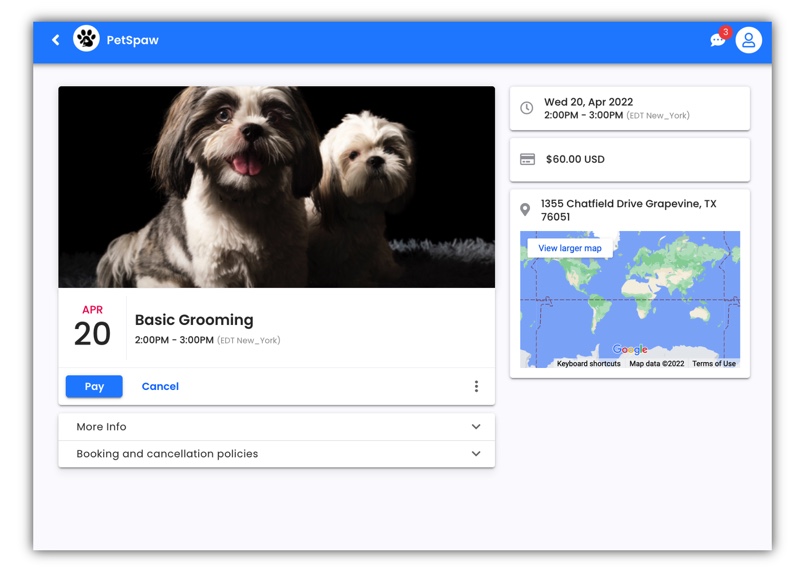Click the PetSpaw brand name
Screen dimensions: 806x577
click(133, 40)
